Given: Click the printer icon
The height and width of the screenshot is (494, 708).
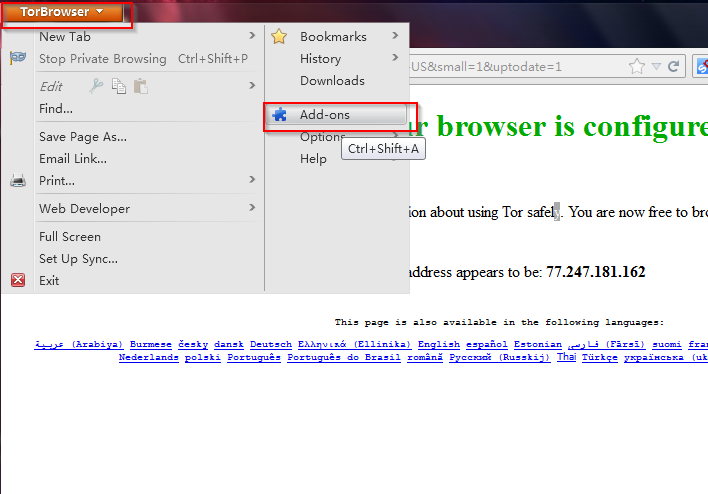Looking at the screenshot, I should 18,181.
